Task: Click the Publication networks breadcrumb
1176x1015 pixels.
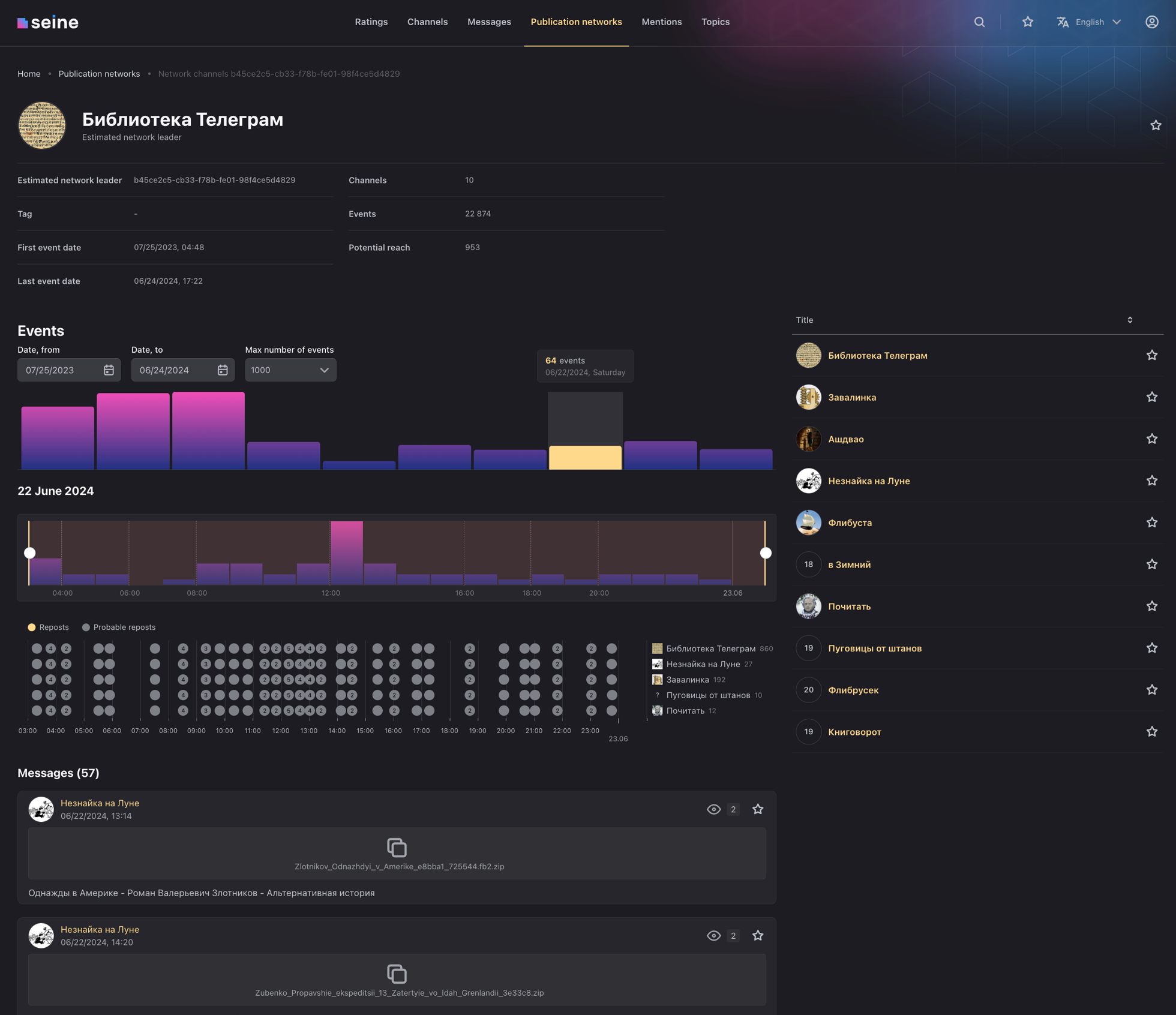Action: [99, 74]
